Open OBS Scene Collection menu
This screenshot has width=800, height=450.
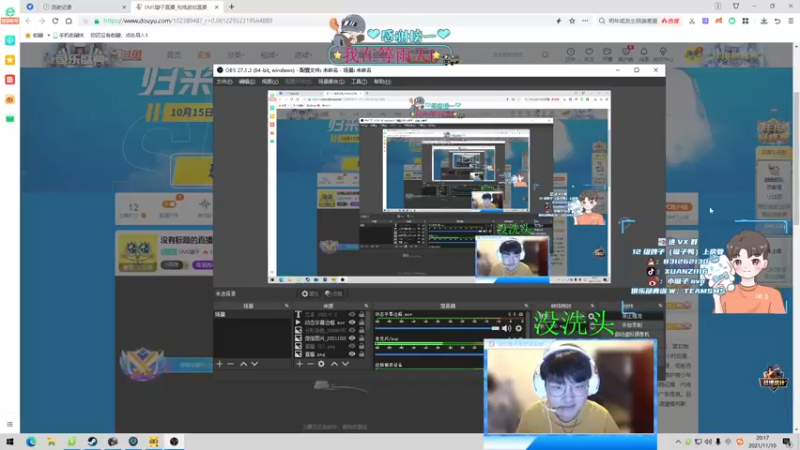point(331,82)
